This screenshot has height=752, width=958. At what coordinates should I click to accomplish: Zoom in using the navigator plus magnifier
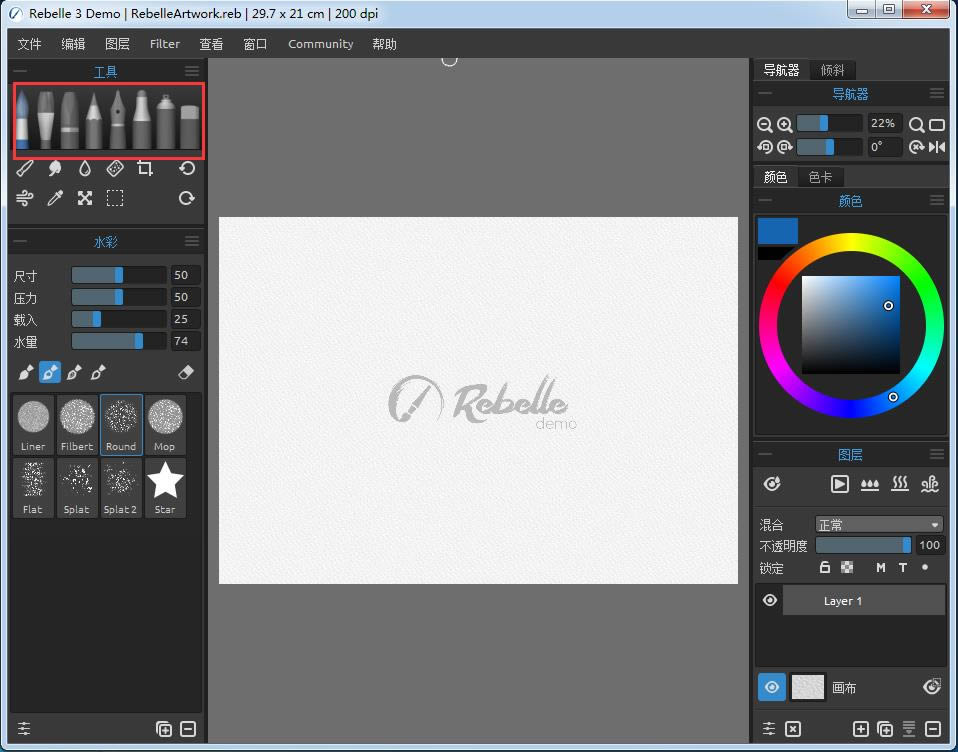(x=785, y=125)
